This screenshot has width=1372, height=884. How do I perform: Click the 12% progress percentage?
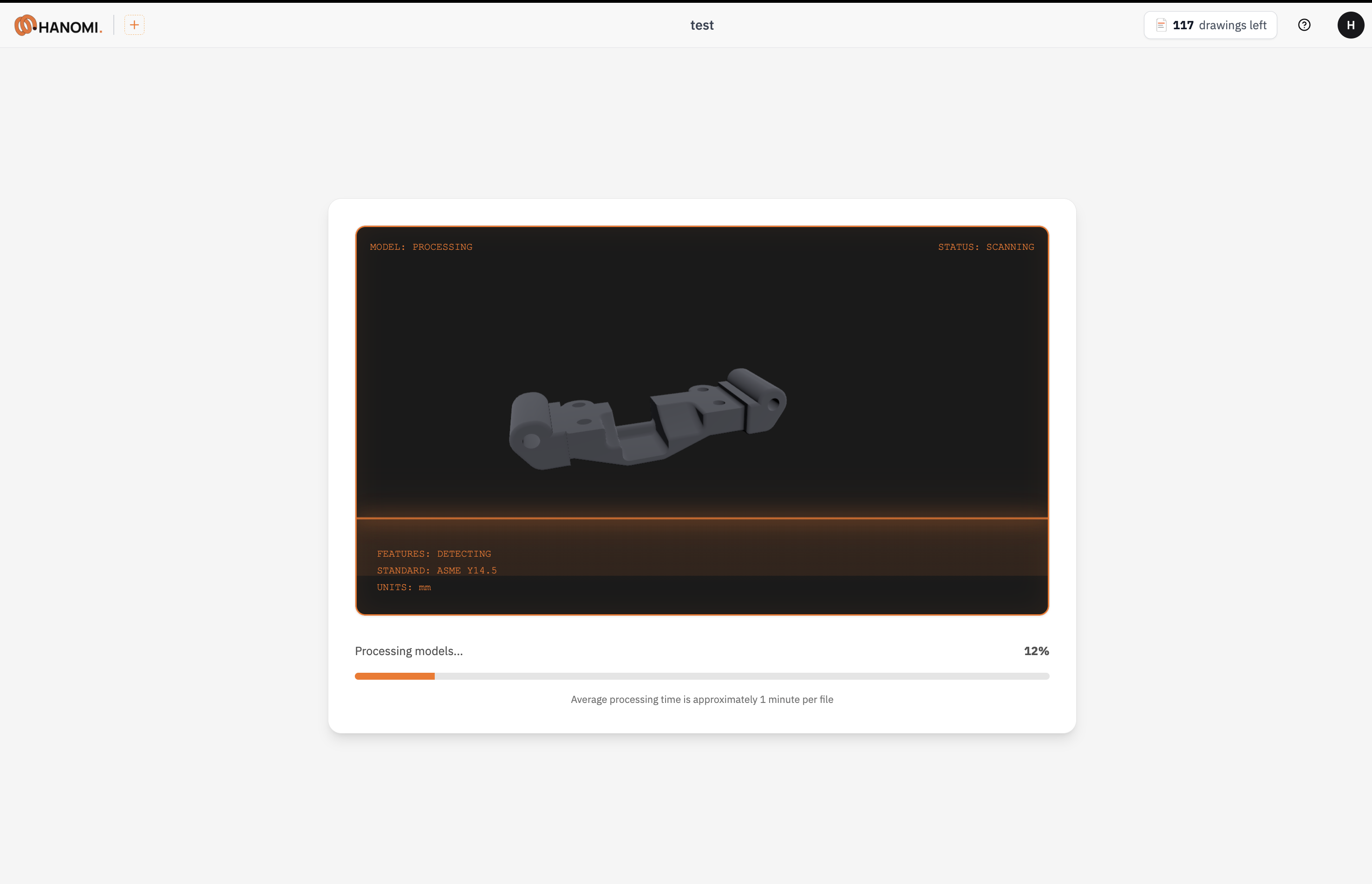tap(1036, 651)
